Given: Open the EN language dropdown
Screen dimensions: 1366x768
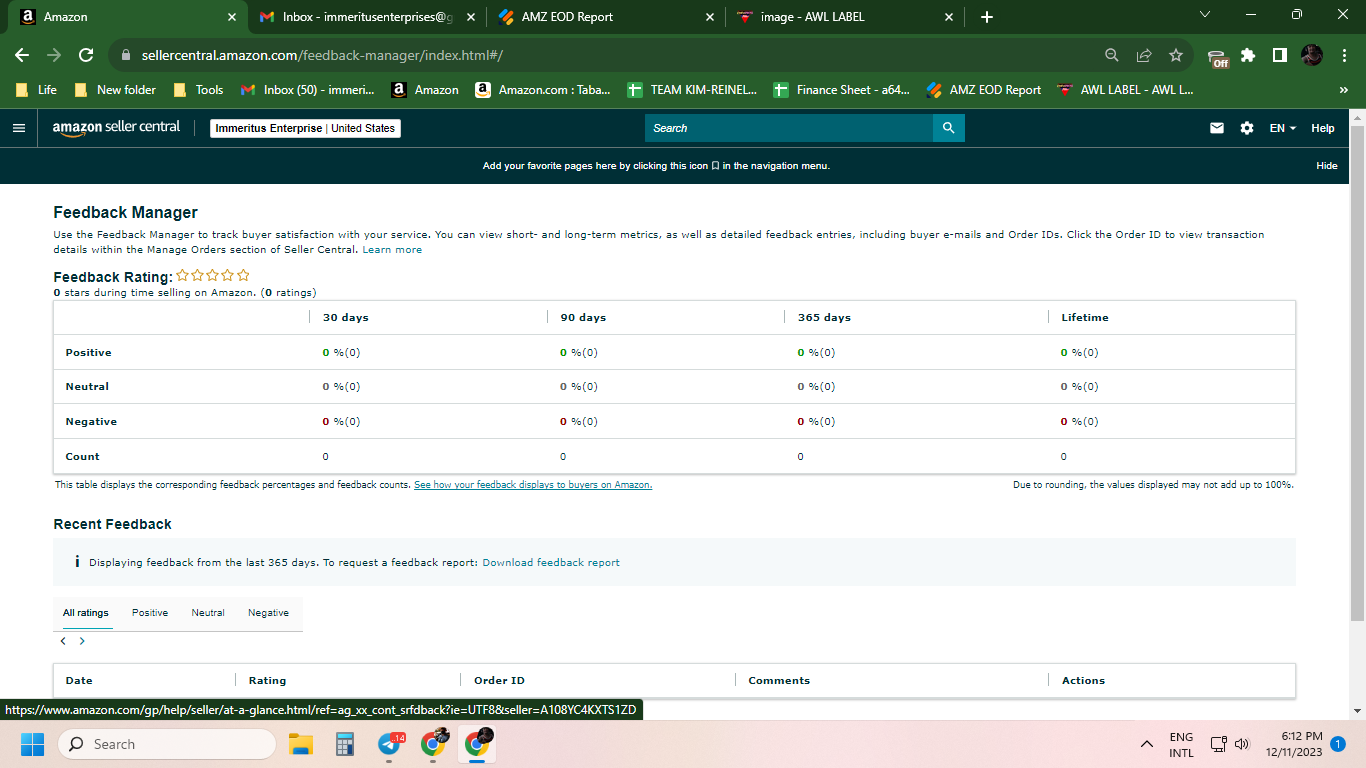Looking at the screenshot, I should [1283, 128].
